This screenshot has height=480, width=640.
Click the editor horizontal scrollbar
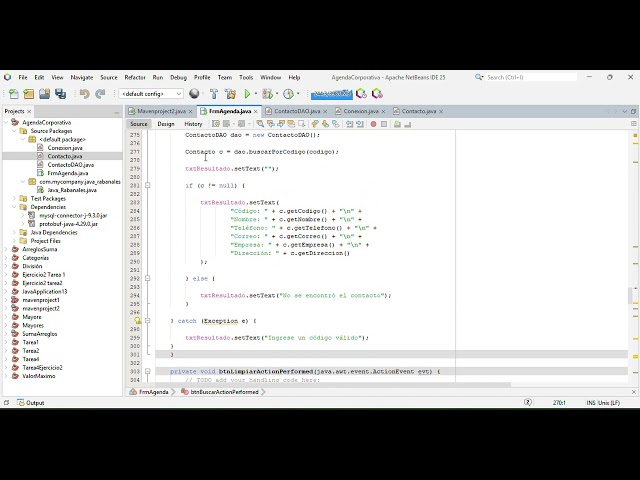point(333,384)
